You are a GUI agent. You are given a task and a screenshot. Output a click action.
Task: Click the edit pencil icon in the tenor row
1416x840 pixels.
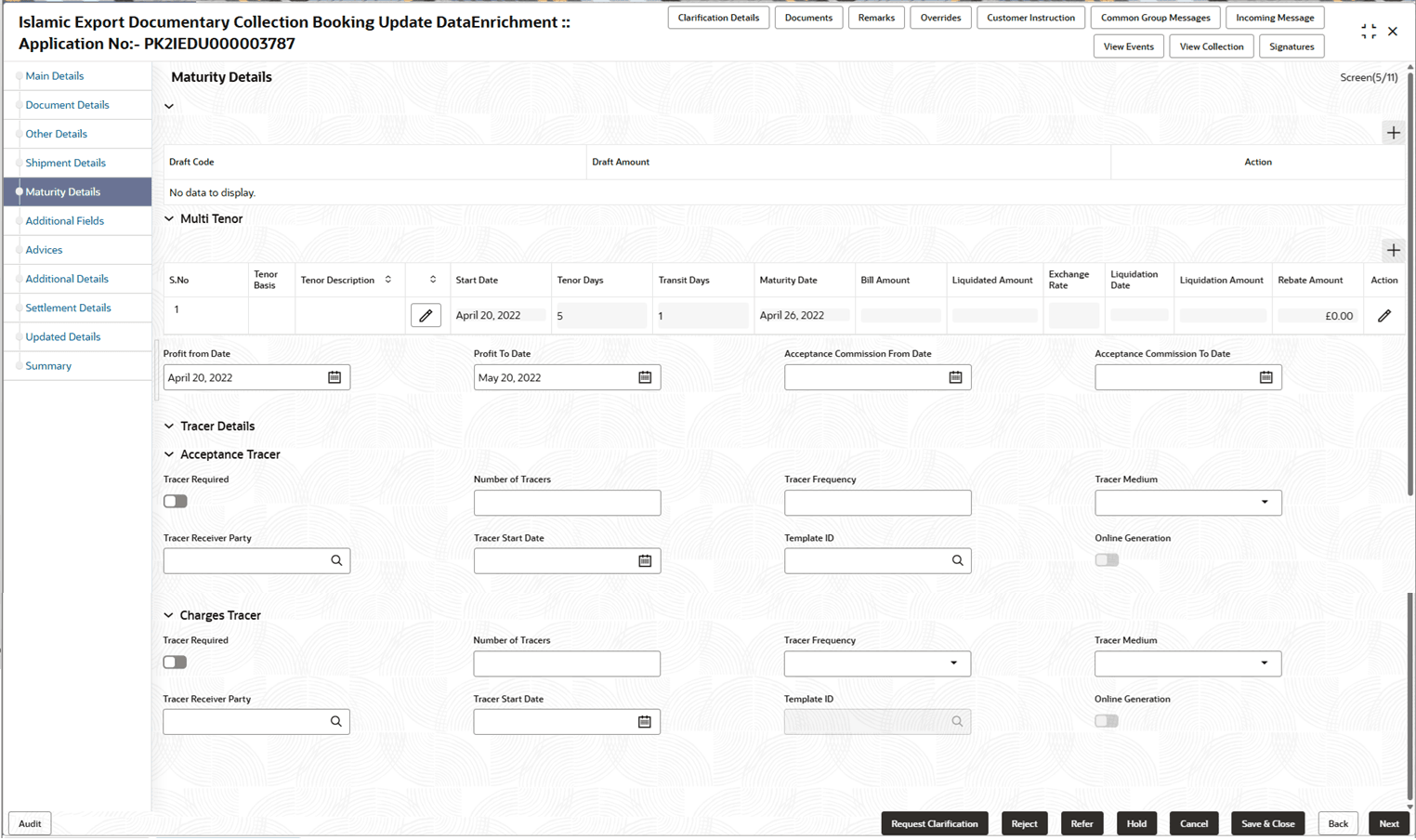point(426,315)
